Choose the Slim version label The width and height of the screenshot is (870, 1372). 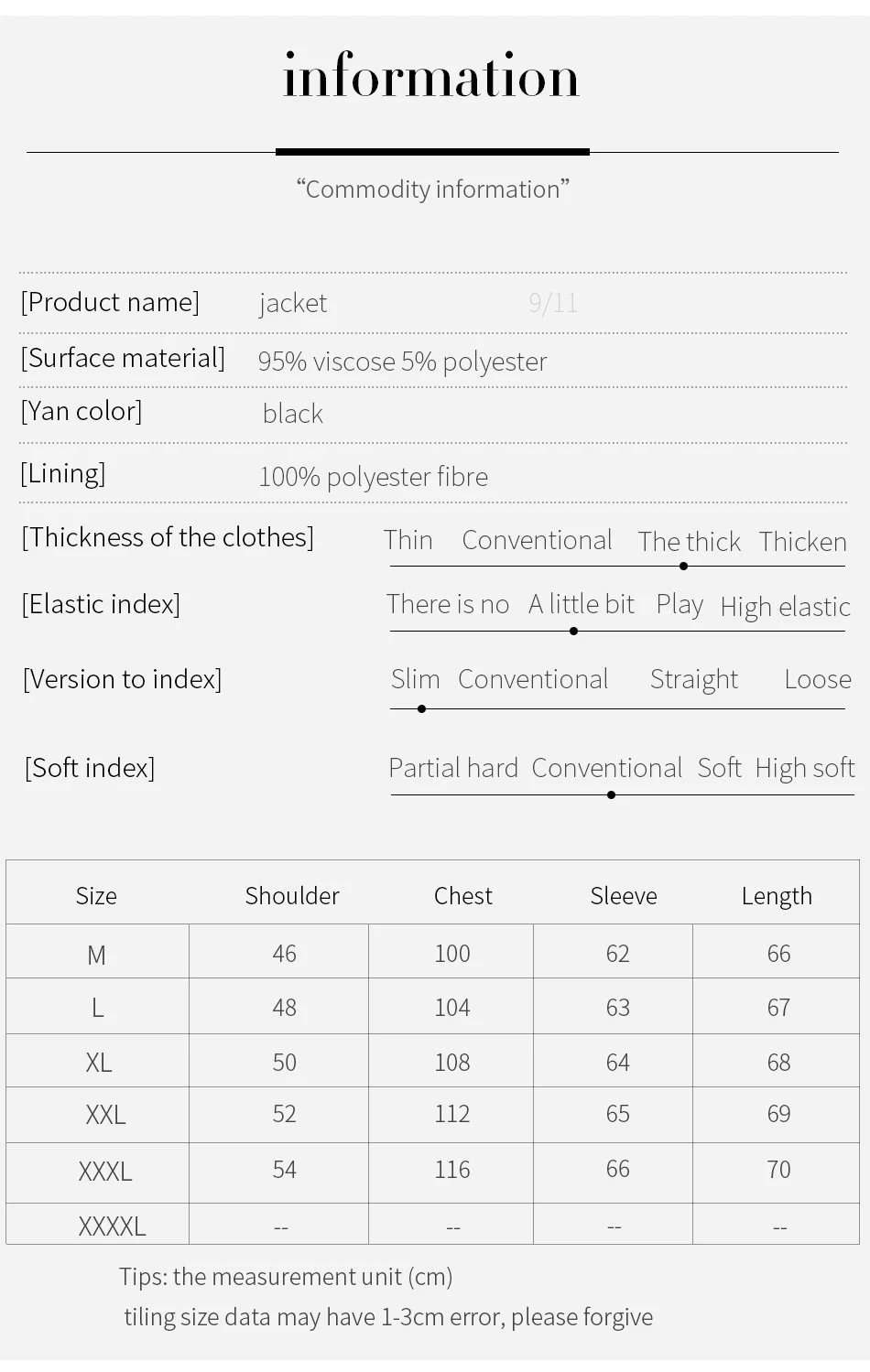[415, 679]
